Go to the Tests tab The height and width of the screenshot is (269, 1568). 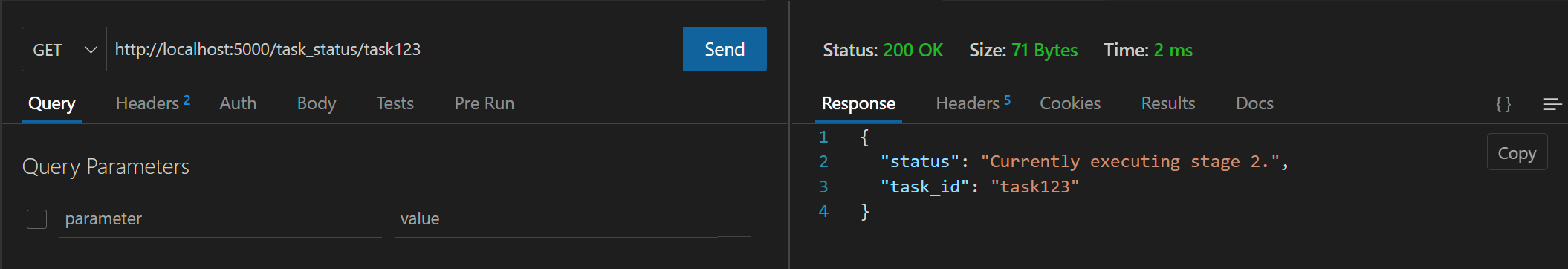click(x=395, y=103)
